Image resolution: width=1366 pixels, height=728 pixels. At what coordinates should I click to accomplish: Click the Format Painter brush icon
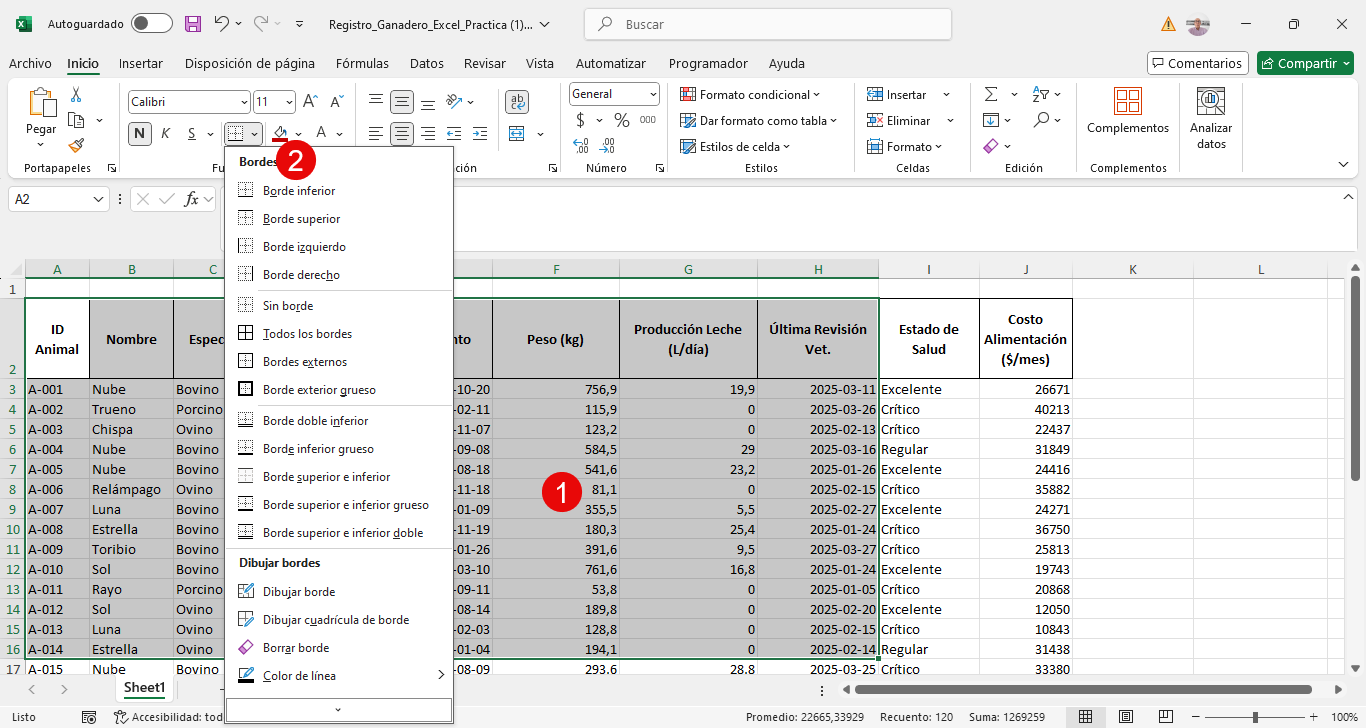coord(77,145)
